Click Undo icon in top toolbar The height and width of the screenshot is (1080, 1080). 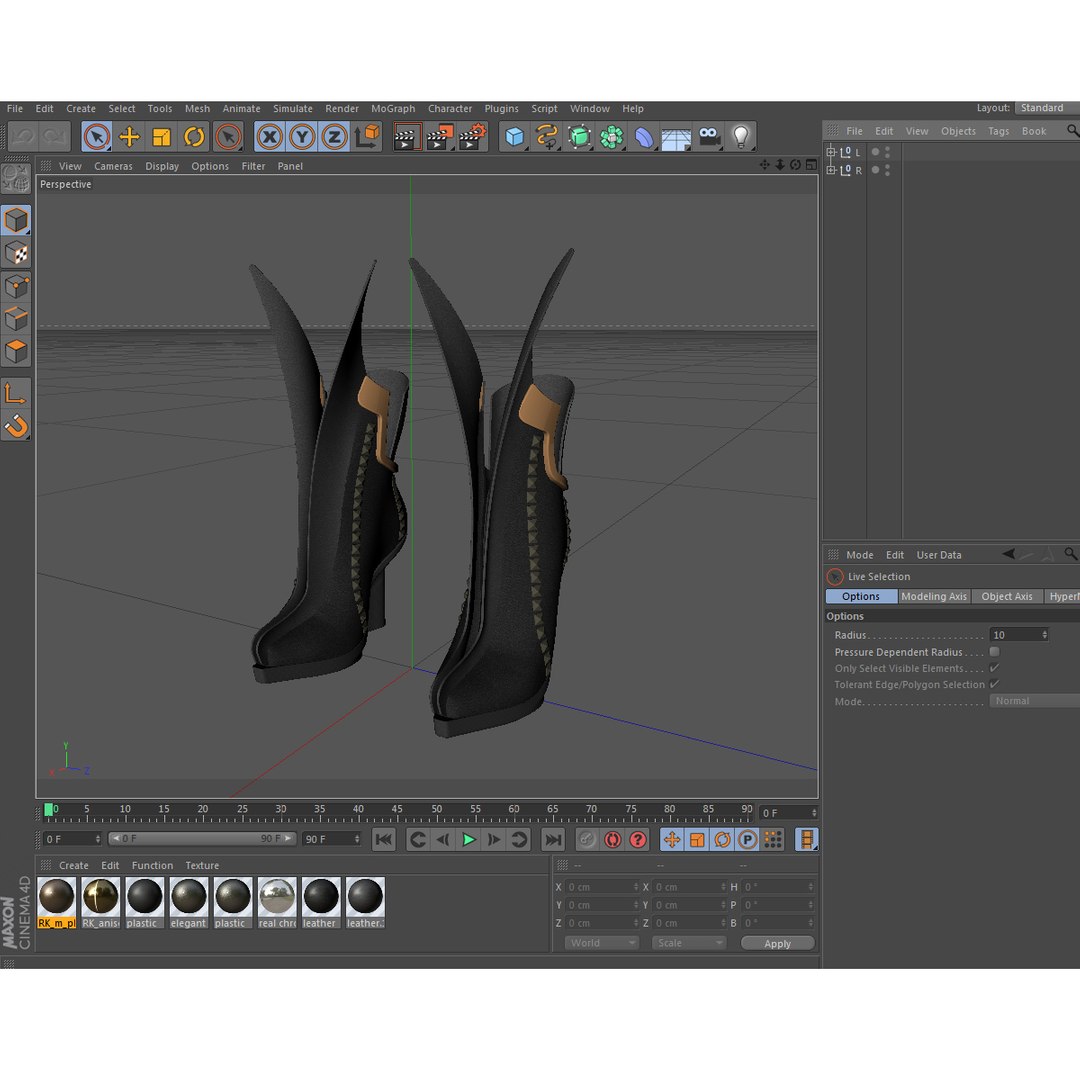pos(23,136)
